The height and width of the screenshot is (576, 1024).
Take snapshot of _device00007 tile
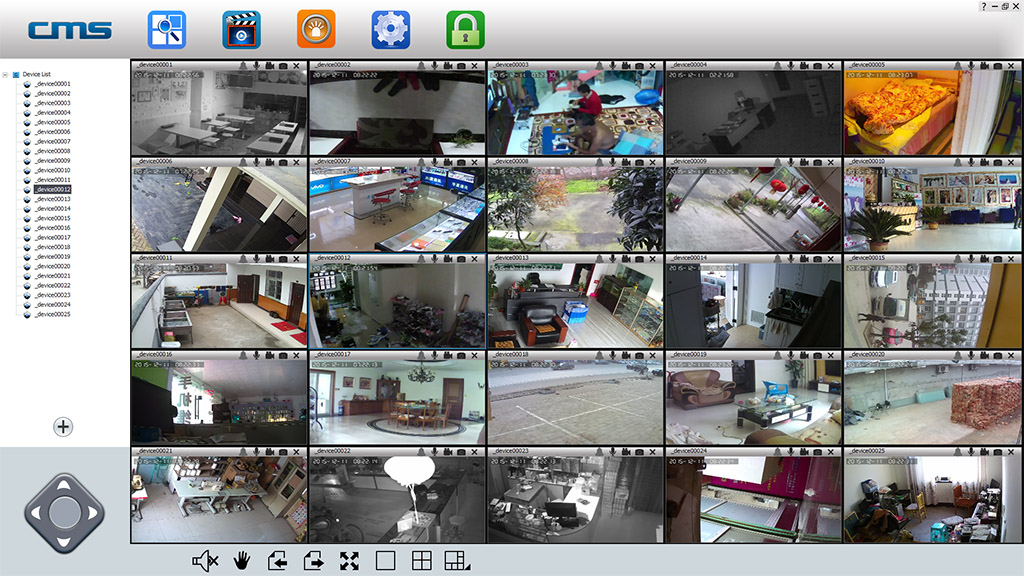tap(461, 163)
